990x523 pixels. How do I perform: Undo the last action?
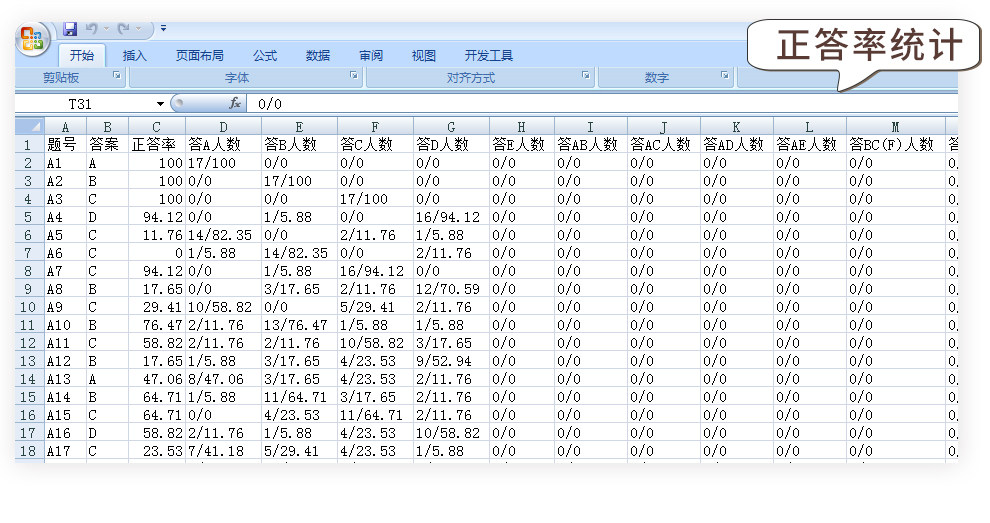coord(92,28)
